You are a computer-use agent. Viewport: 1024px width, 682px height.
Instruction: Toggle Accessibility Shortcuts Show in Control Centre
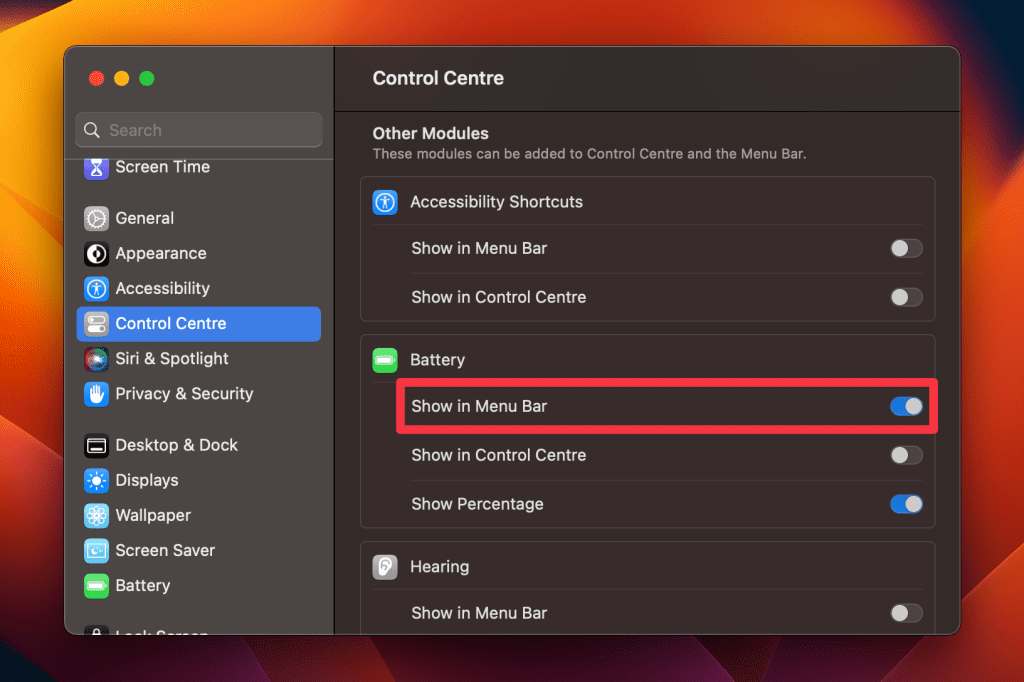click(906, 297)
